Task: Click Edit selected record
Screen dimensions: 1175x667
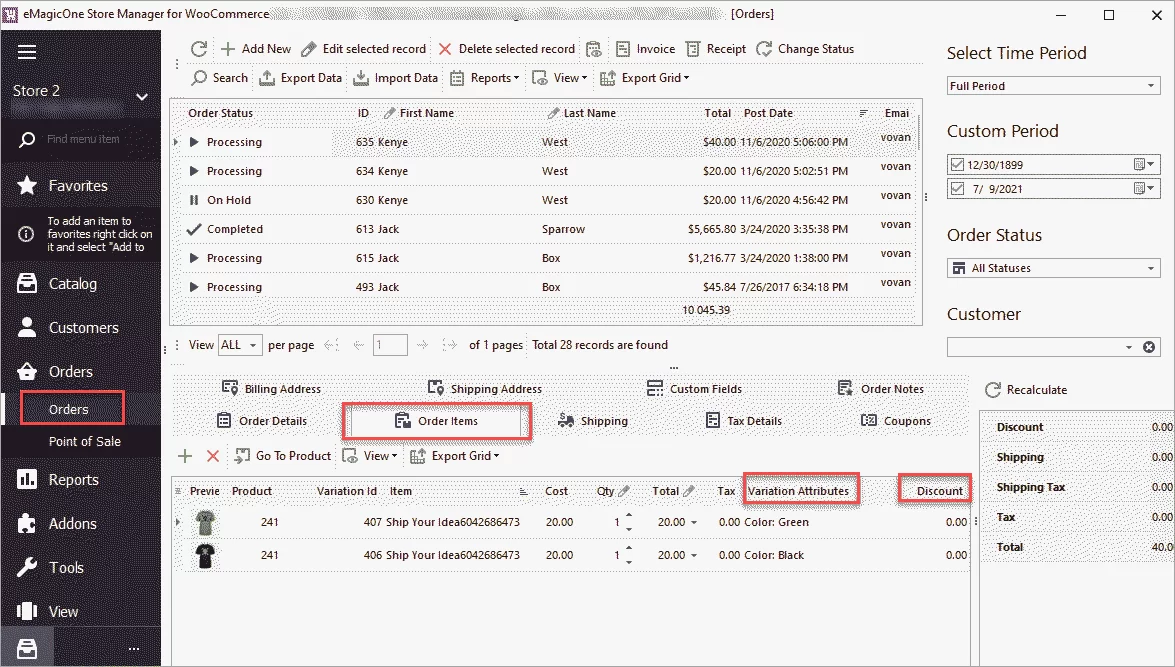Action: coord(363,48)
